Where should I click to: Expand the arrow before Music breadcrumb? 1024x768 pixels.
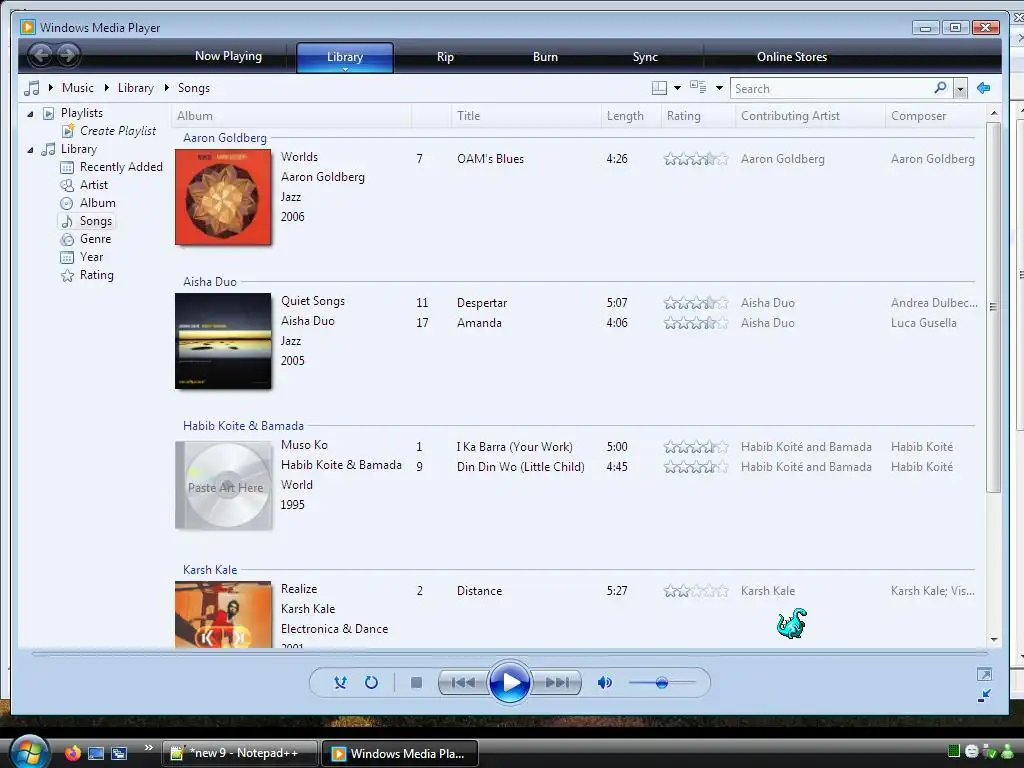[x=50, y=88]
